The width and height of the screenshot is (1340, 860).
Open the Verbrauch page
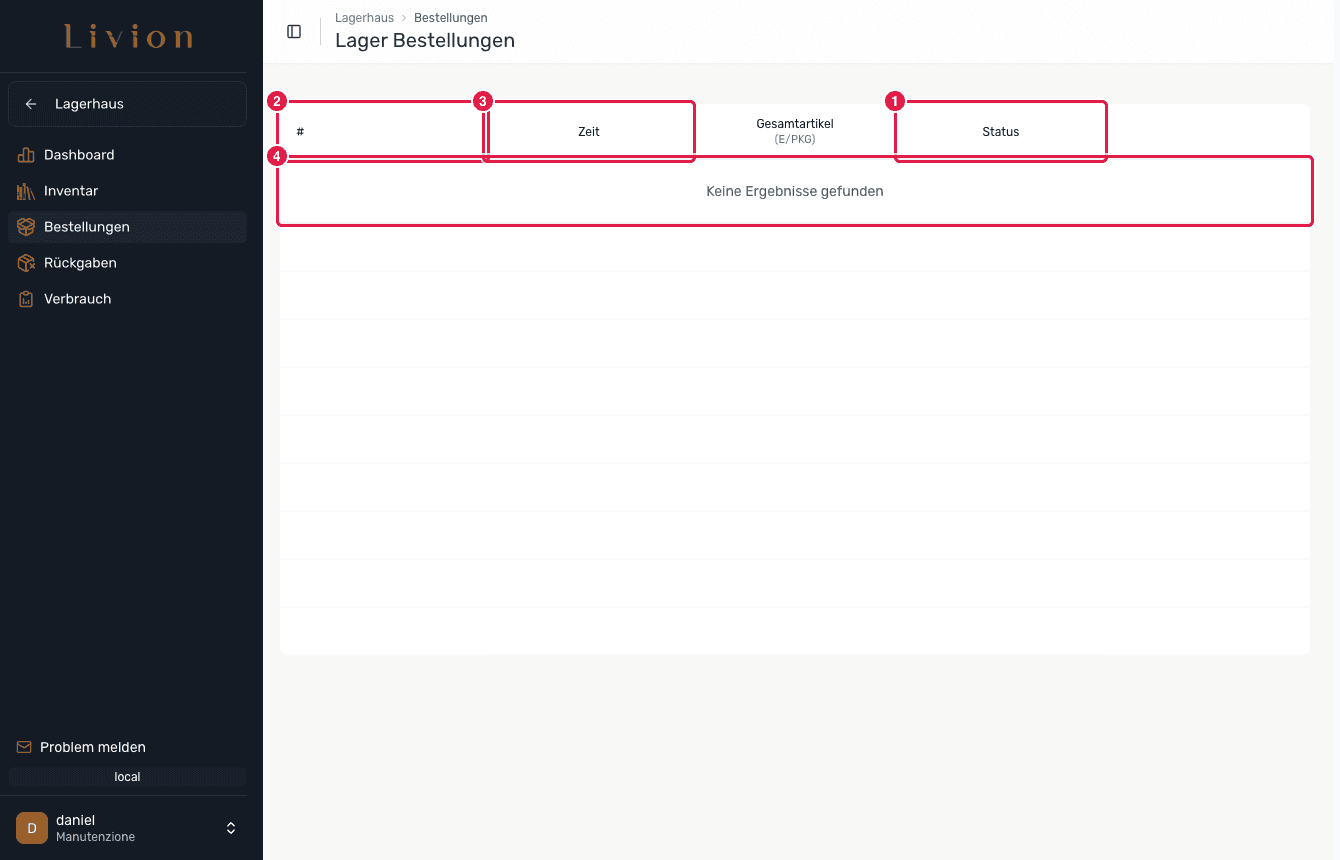[x=127, y=299]
